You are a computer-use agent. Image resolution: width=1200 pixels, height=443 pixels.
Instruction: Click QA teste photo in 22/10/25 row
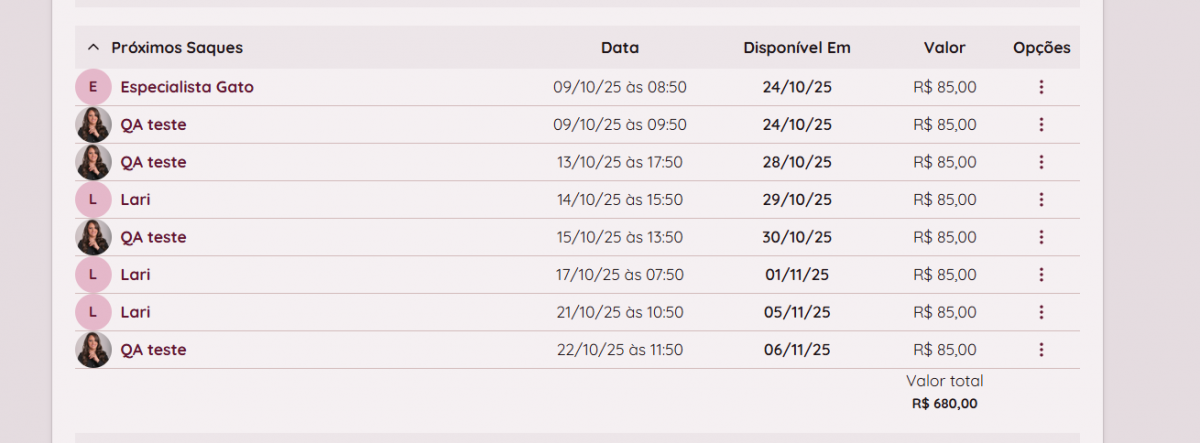tap(93, 350)
